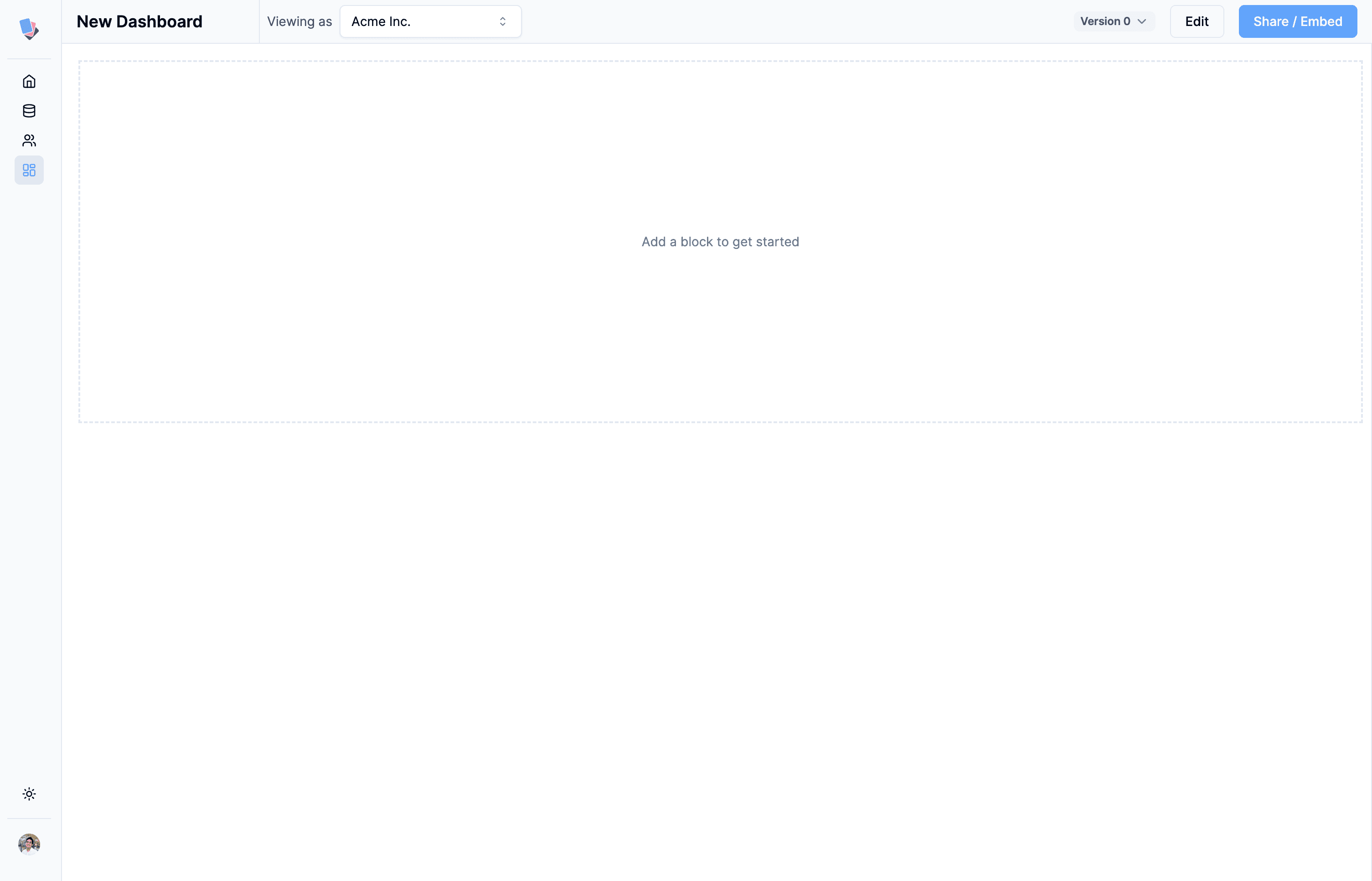Viewport: 1372px width, 881px height.
Task: Click the Acme Inc. dropdown arrow
Action: coord(504,21)
